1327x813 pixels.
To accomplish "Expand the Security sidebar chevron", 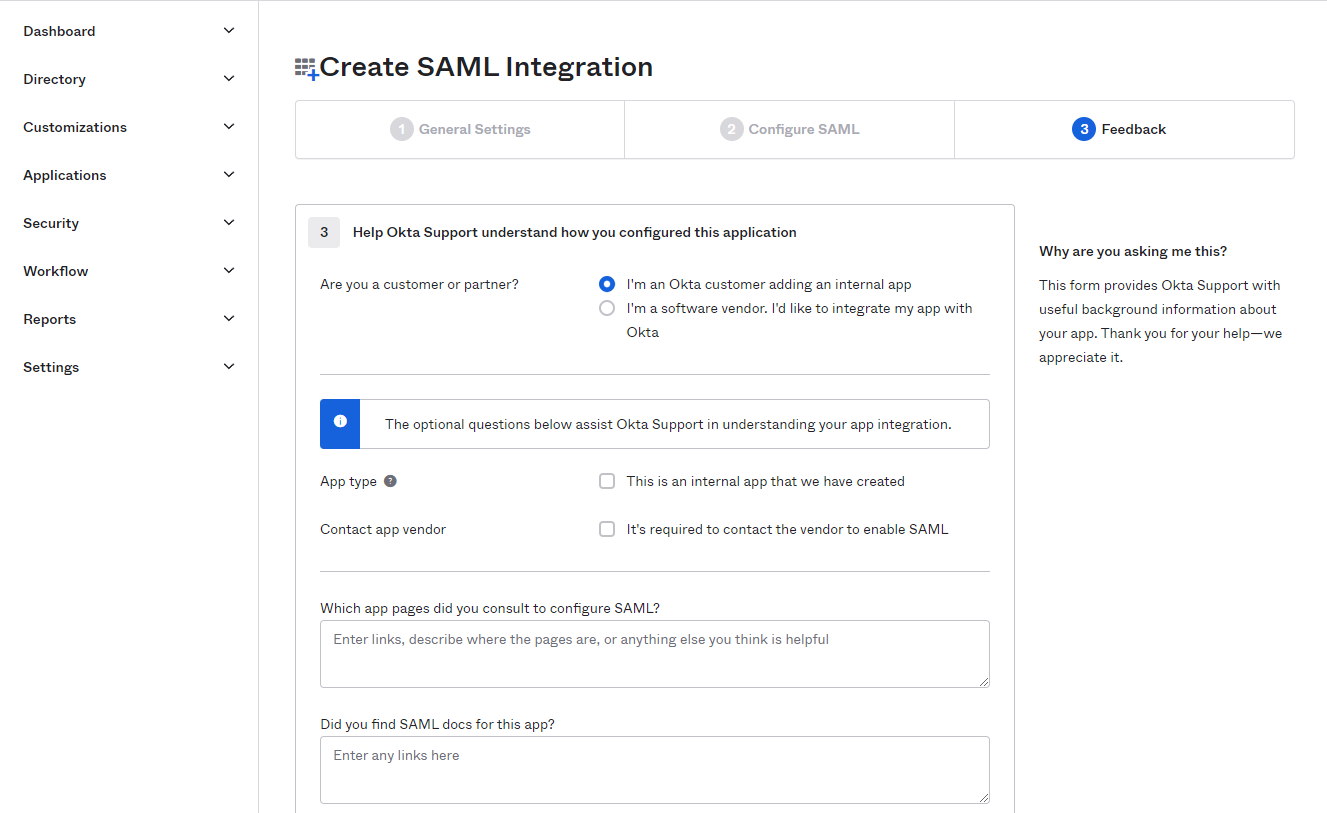I will click(x=229, y=223).
